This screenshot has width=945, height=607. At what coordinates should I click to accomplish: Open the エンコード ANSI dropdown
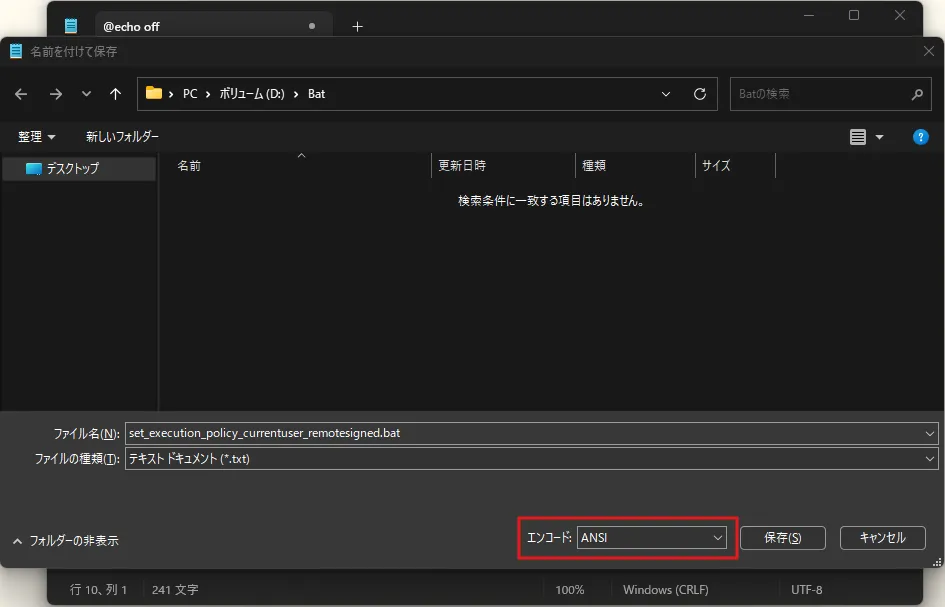(651, 538)
